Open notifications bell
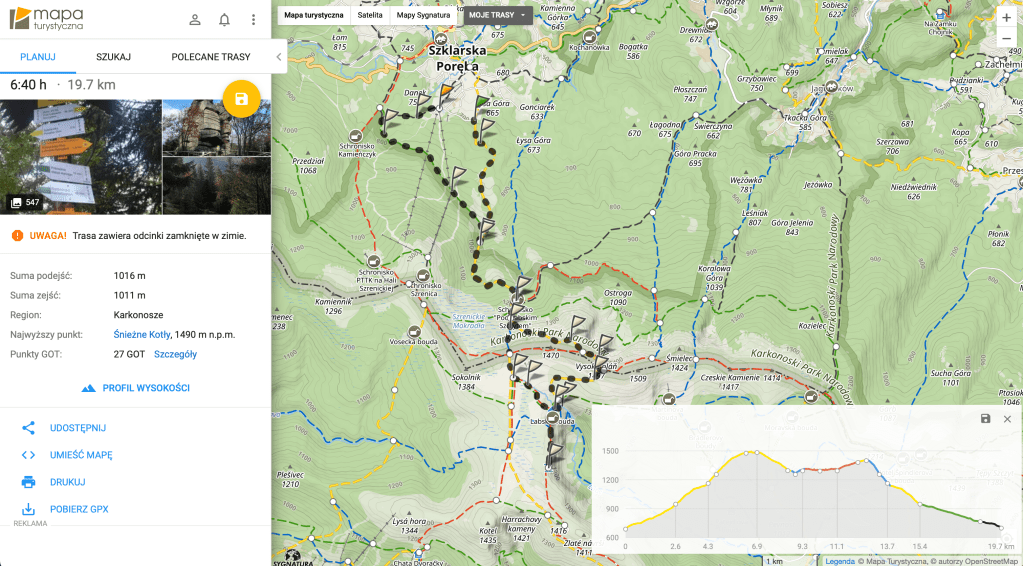 tap(224, 20)
